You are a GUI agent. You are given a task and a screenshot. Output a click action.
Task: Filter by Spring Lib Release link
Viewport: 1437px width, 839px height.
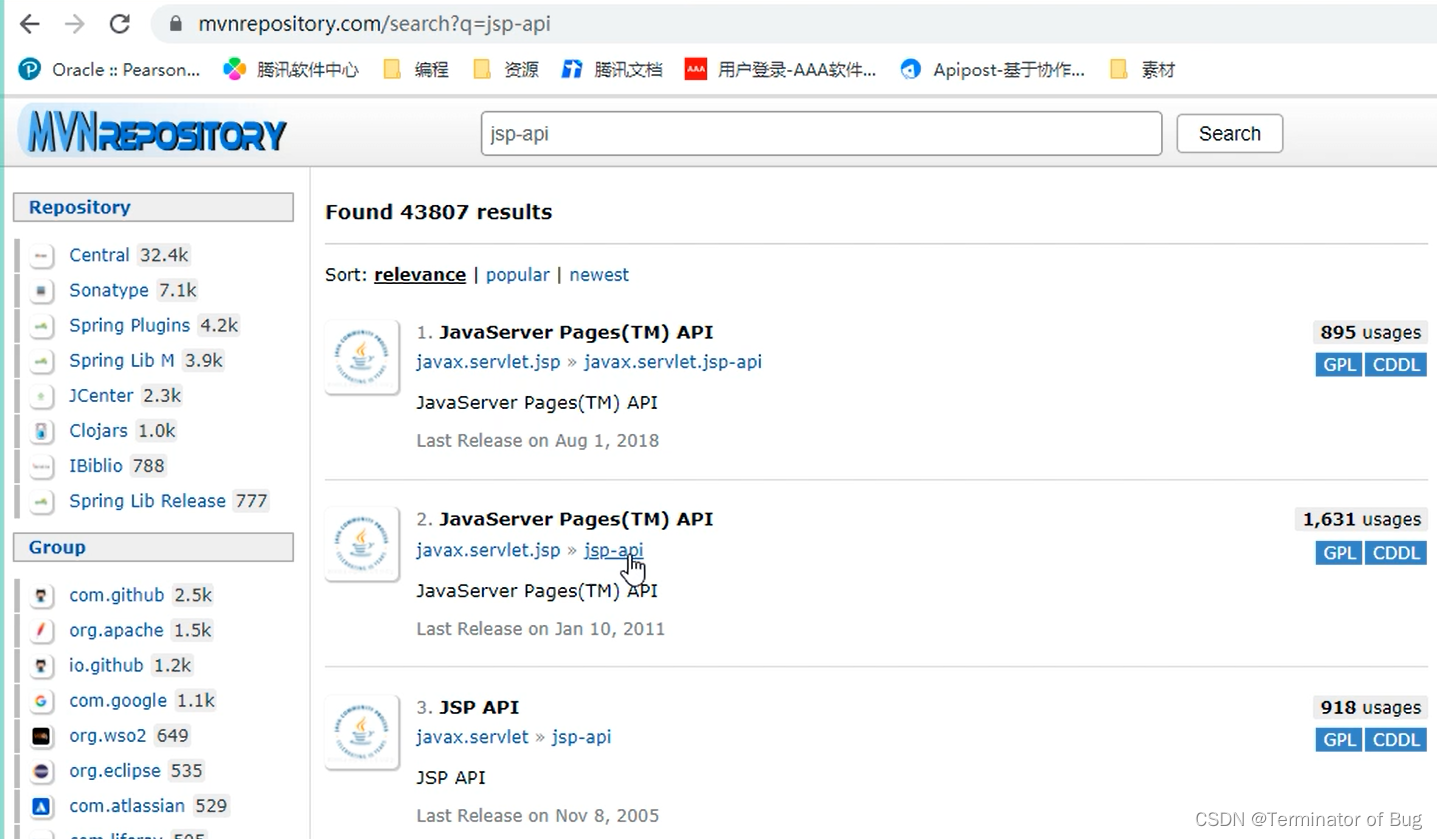tap(147, 501)
